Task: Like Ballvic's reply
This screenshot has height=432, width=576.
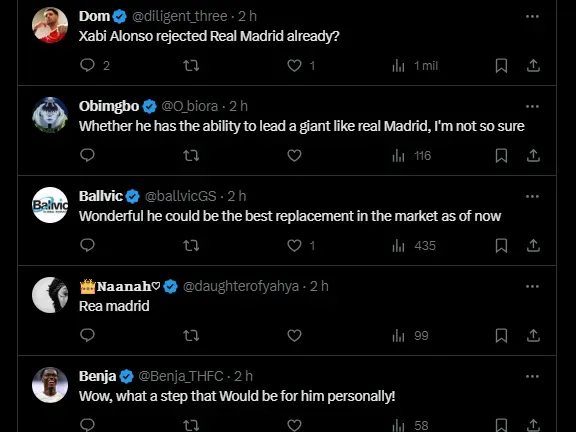Action: 294,245
